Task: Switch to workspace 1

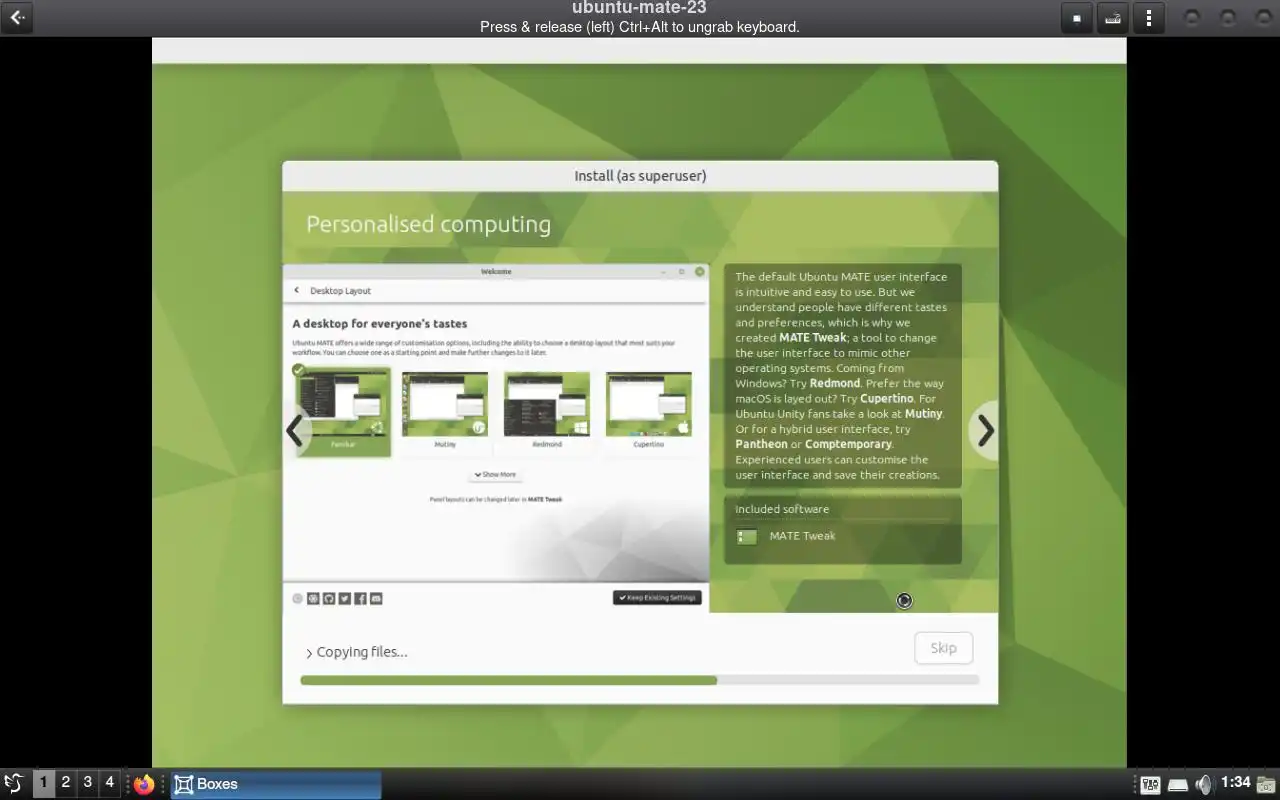Action: click(x=44, y=783)
